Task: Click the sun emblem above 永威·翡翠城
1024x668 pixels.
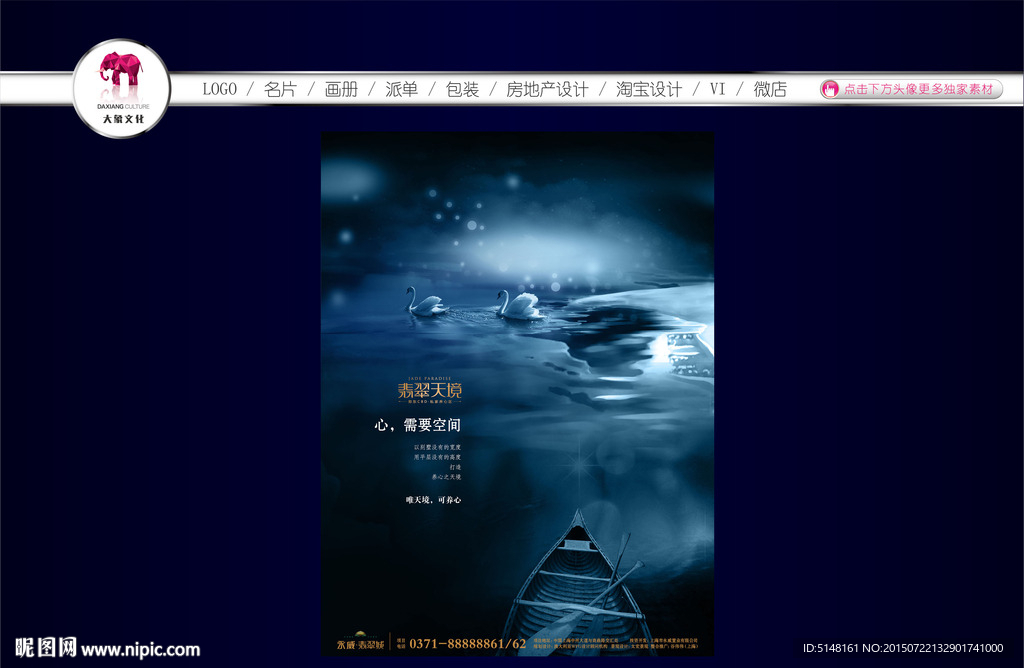Action: coord(361,631)
